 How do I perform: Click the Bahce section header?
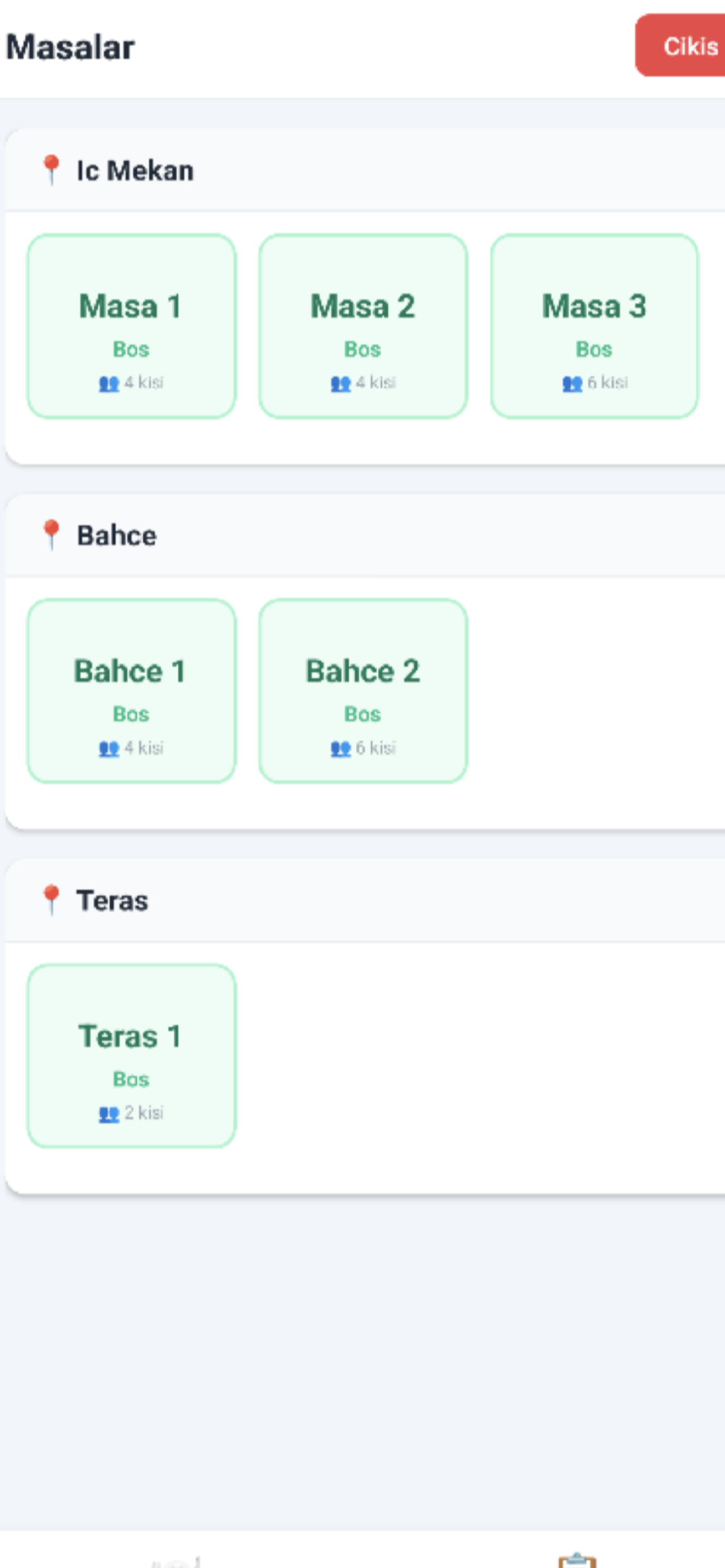(116, 536)
